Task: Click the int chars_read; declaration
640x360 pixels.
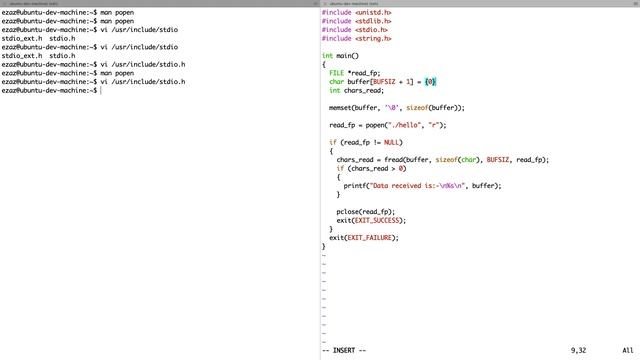Action: coord(356,90)
